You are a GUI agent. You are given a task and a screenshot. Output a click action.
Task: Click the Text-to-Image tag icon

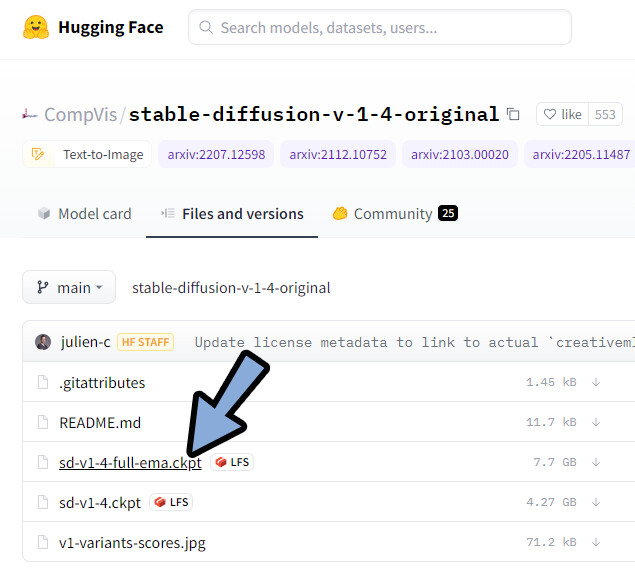point(38,154)
